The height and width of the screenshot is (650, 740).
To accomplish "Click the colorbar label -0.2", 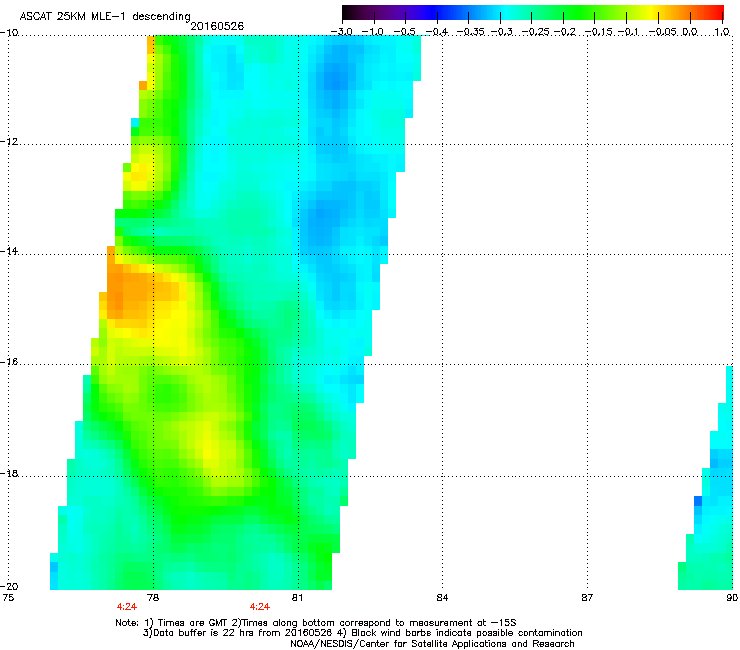I will tap(565, 32).
